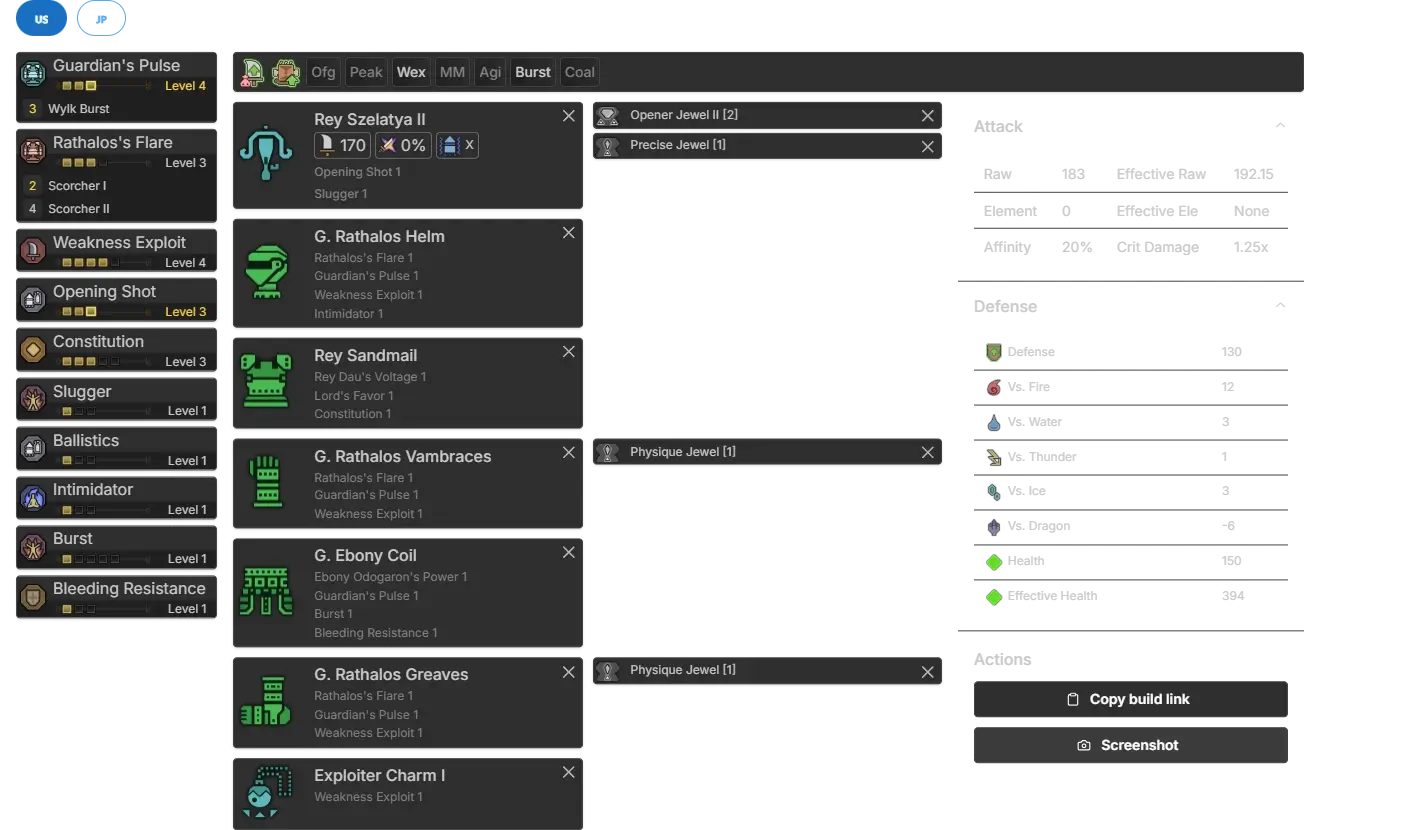Click the Rey Szelatya II bow icon

(x=266, y=154)
